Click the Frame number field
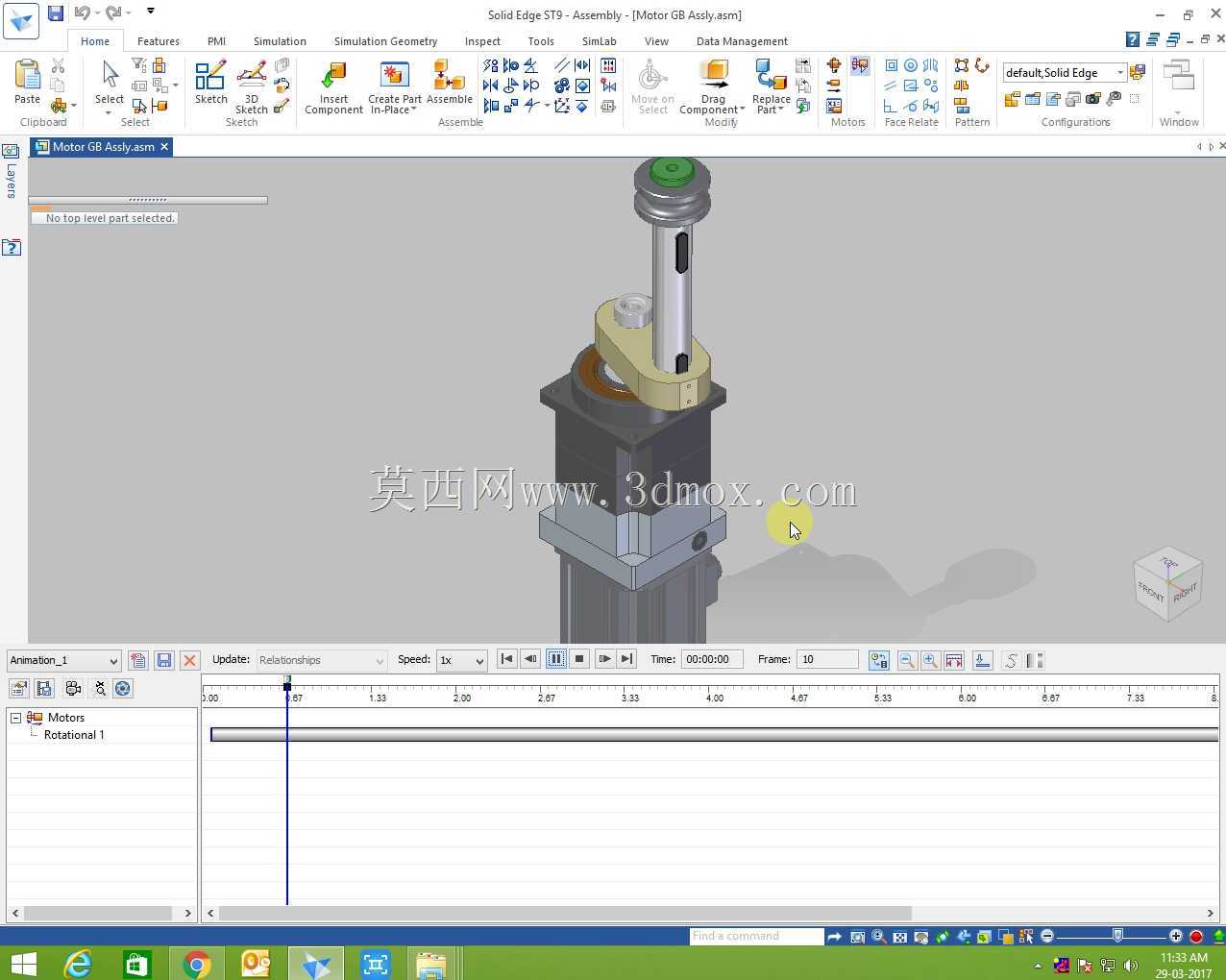This screenshot has width=1226, height=980. click(x=827, y=659)
